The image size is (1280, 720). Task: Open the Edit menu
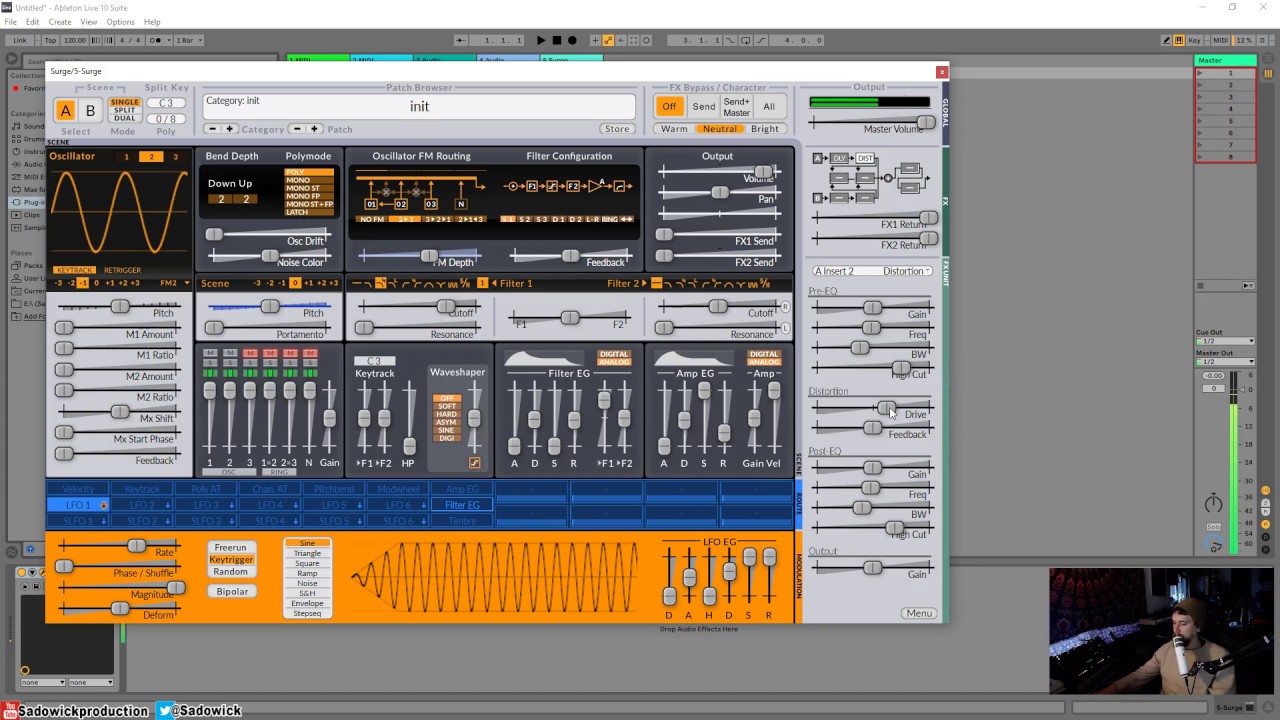[x=33, y=22]
